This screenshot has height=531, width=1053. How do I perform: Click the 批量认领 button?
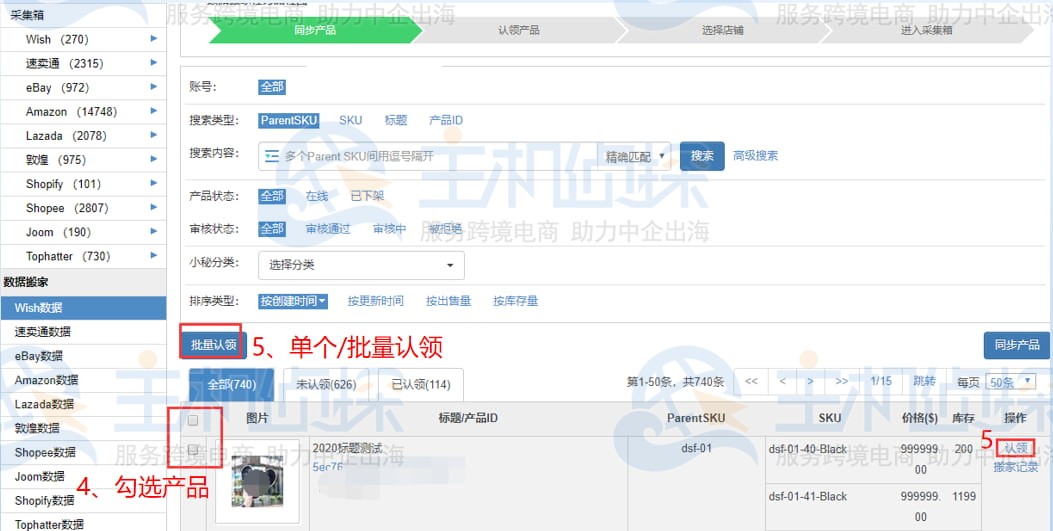point(213,345)
